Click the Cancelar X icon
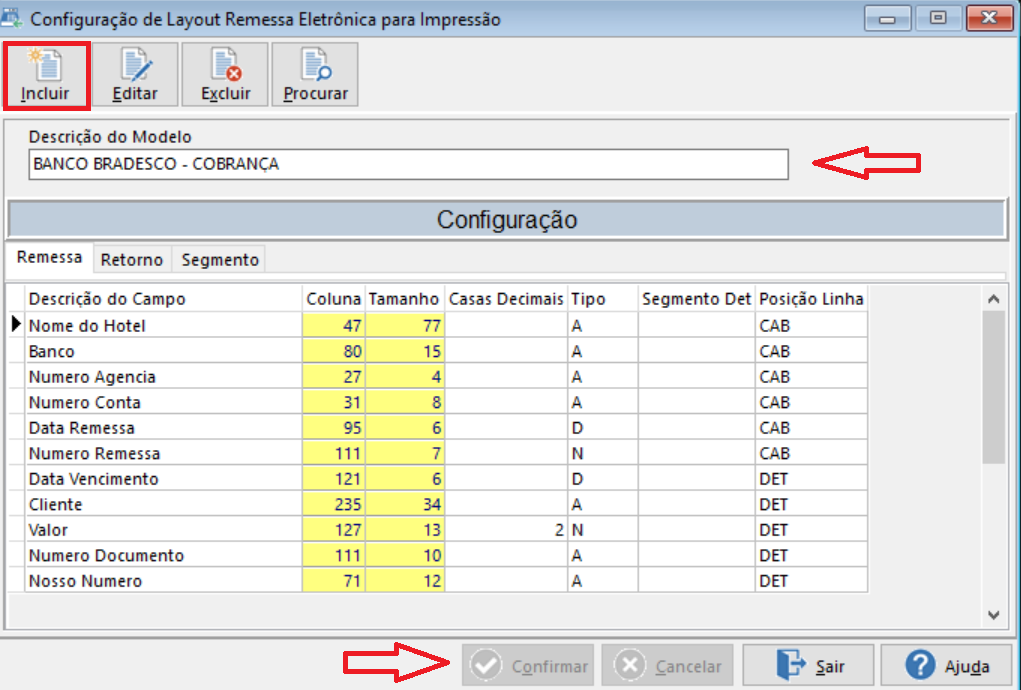 point(629,664)
